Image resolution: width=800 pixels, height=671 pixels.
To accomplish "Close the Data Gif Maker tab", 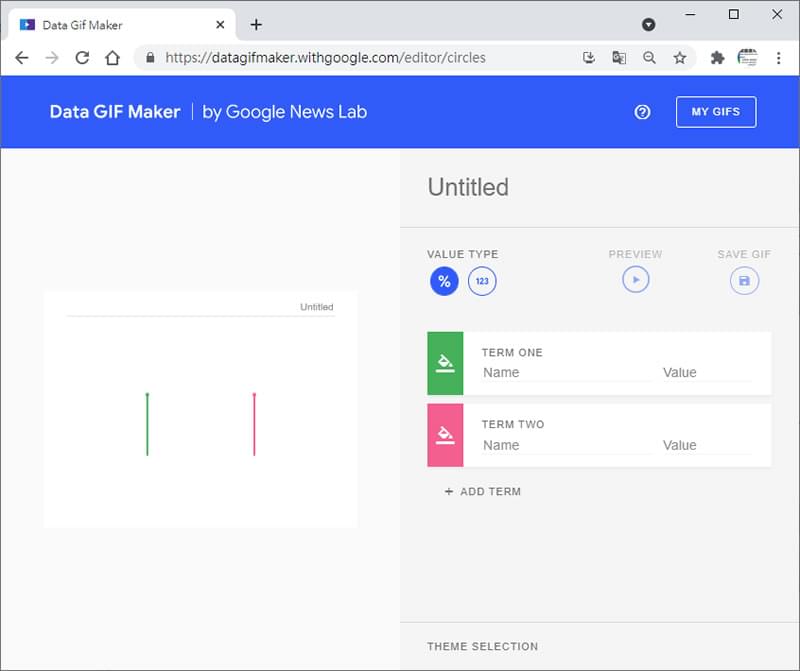I will click(220, 24).
